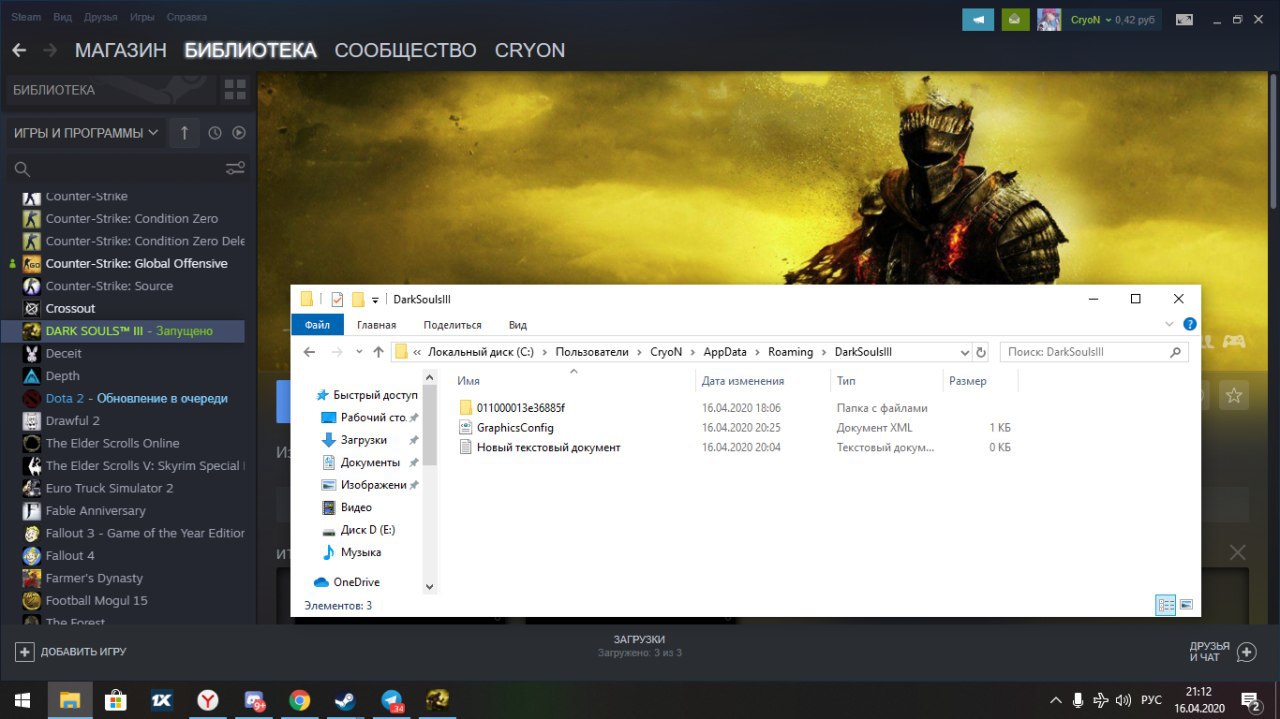Click the new folder quick access icon

(358, 299)
